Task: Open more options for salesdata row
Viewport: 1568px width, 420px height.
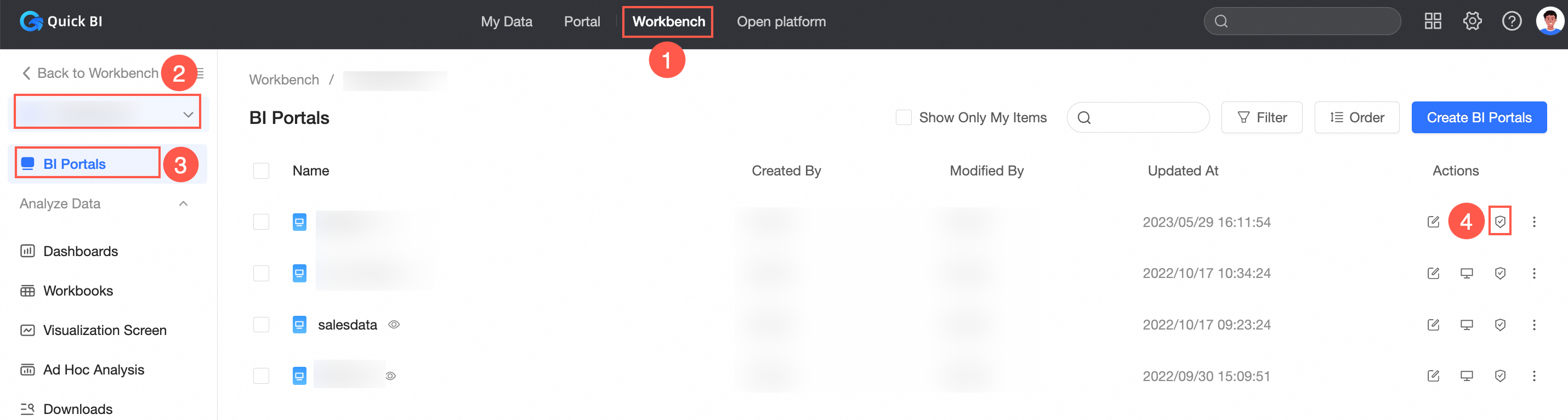Action: 1534,325
